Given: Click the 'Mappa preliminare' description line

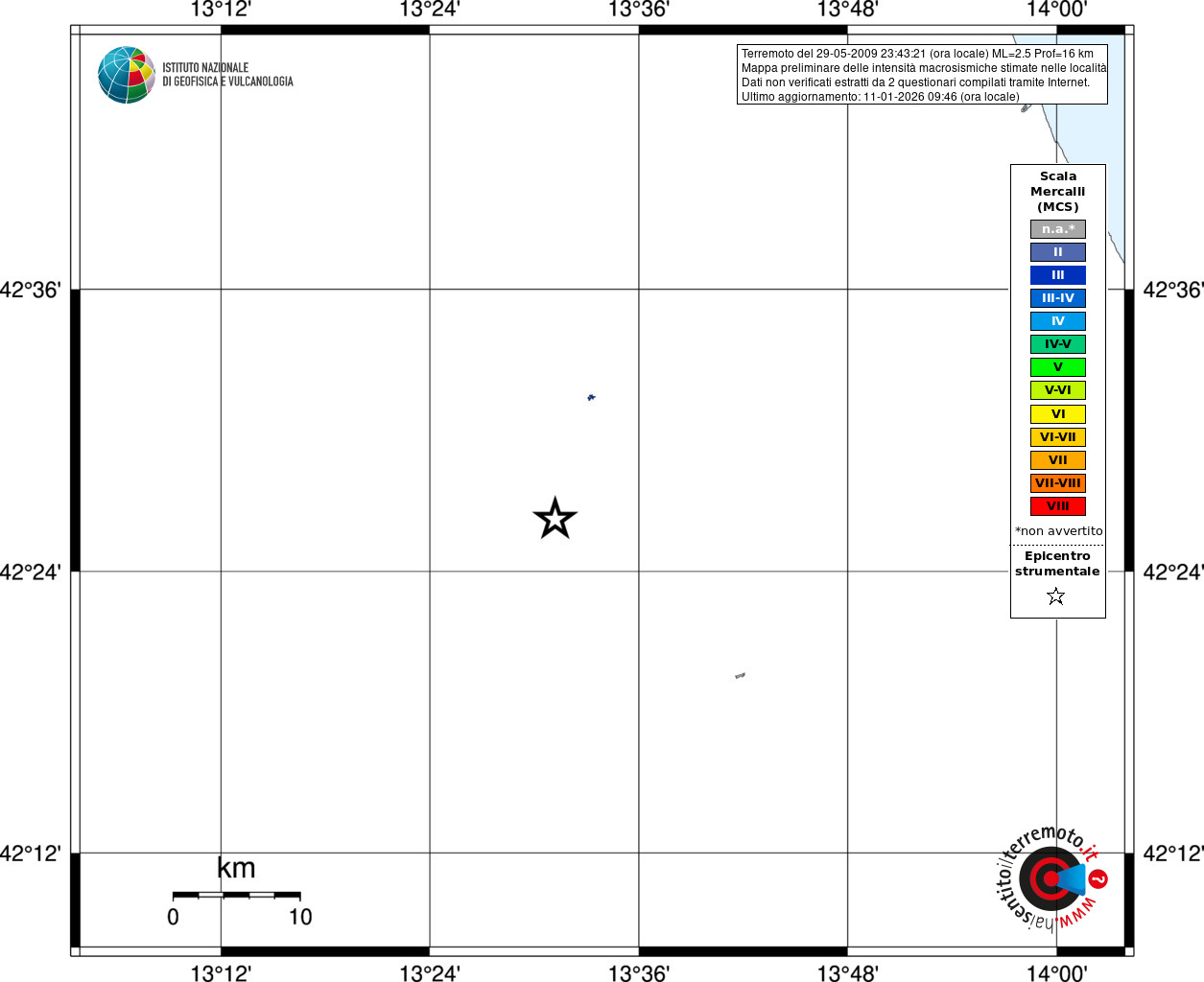Looking at the screenshot, I should click(x=924, y=68).
